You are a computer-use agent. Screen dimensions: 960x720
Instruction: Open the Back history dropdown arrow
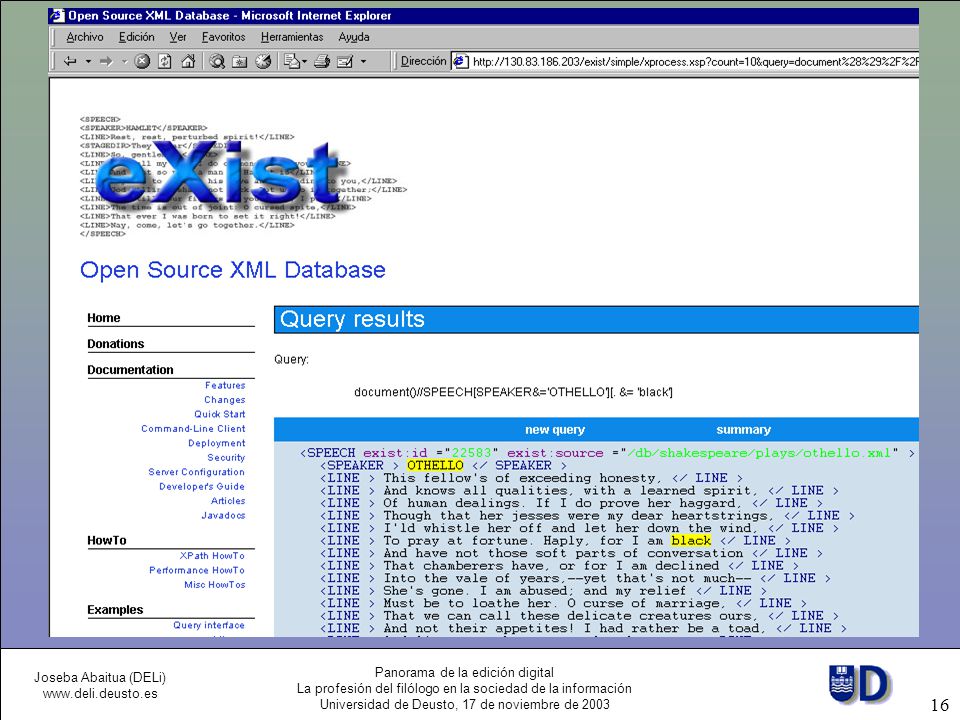click(88, 61)
